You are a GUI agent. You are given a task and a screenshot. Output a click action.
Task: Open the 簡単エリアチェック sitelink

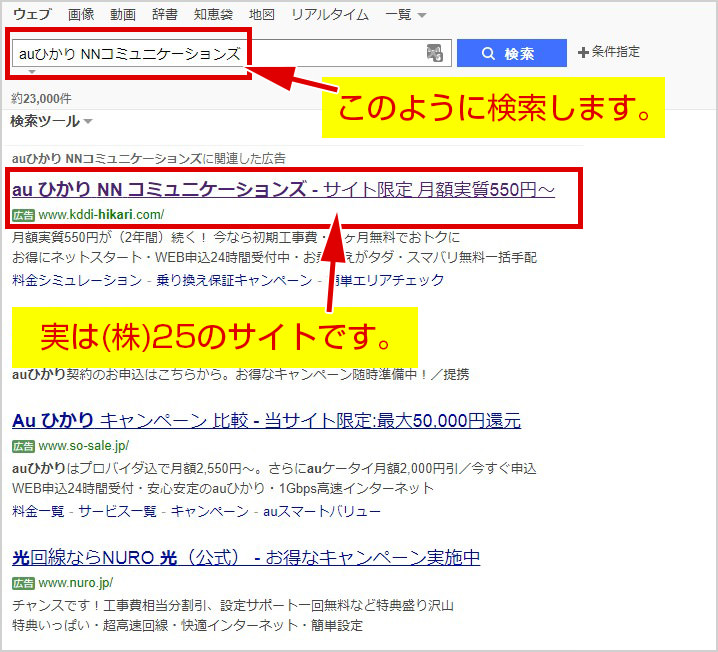385,280
